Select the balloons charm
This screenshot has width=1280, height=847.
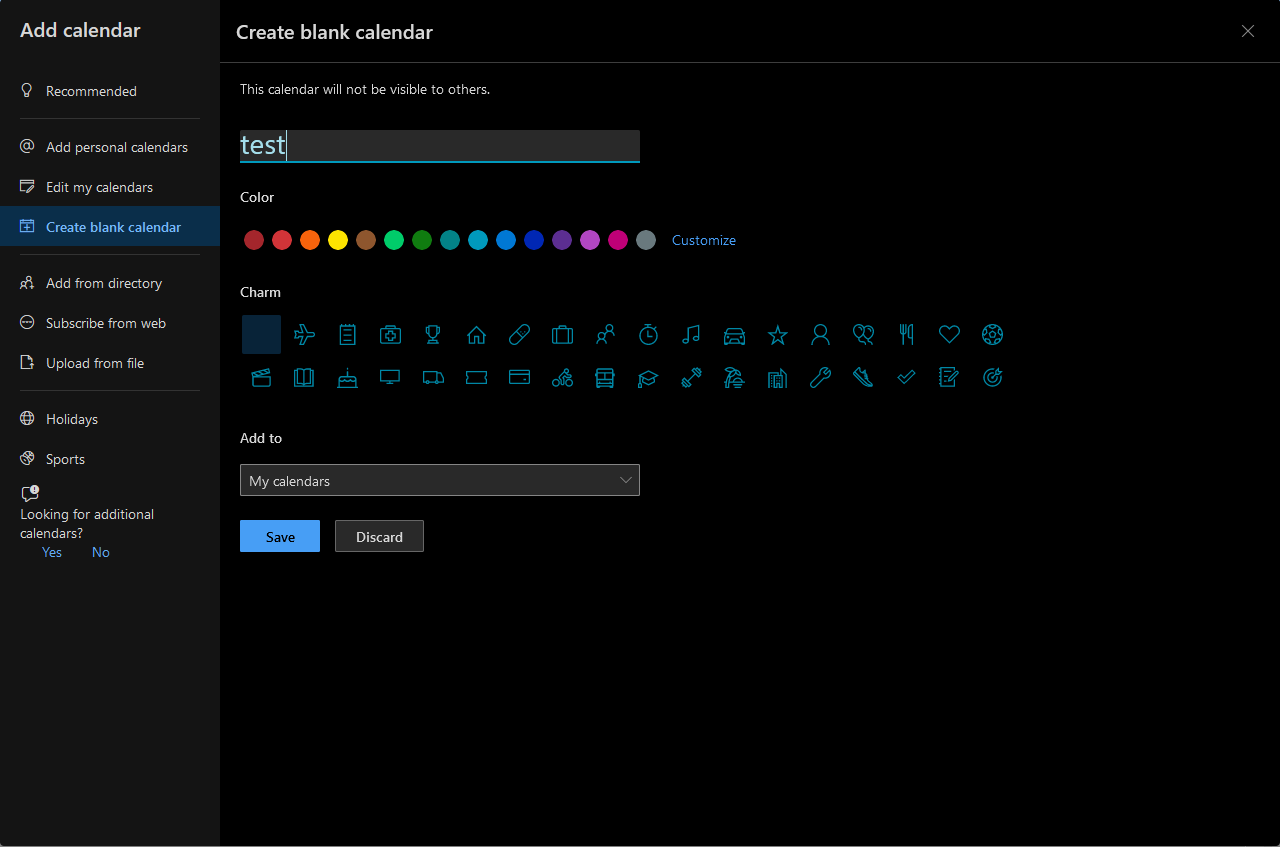pos(863,335)
